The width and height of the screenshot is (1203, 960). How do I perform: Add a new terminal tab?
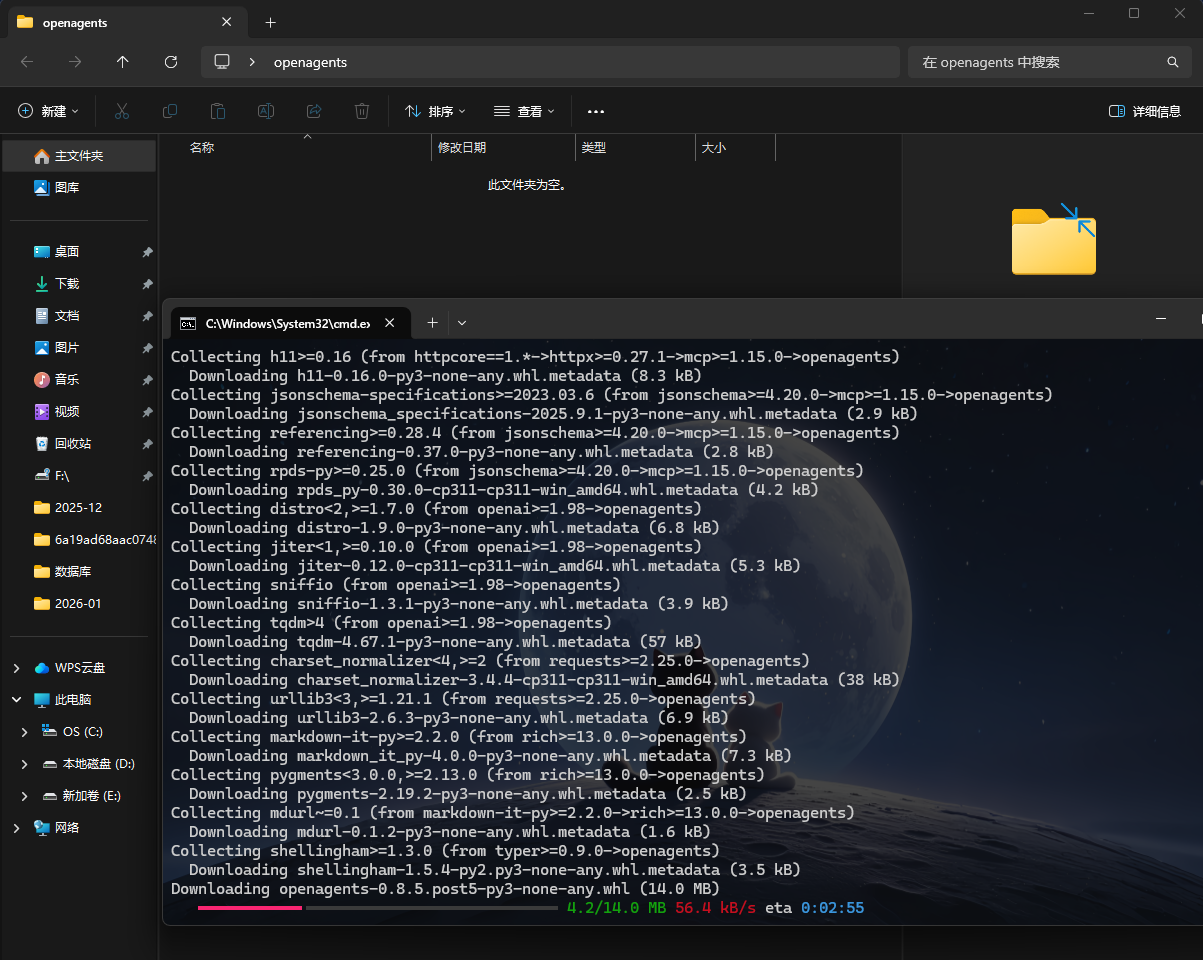(x=433, y=322)
